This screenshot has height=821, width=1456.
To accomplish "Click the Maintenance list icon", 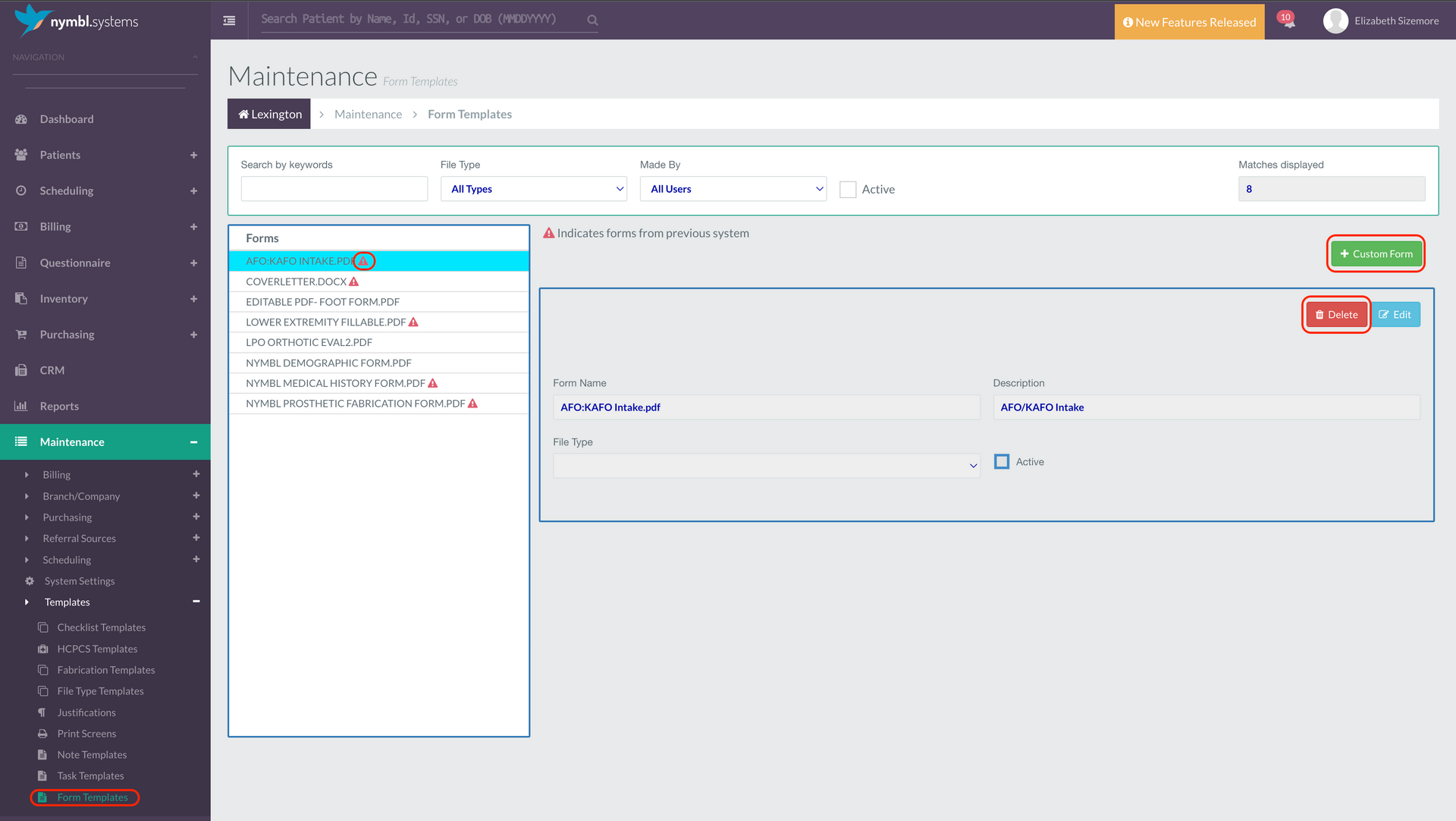I will pyautogui.click(x=21, y=442).
